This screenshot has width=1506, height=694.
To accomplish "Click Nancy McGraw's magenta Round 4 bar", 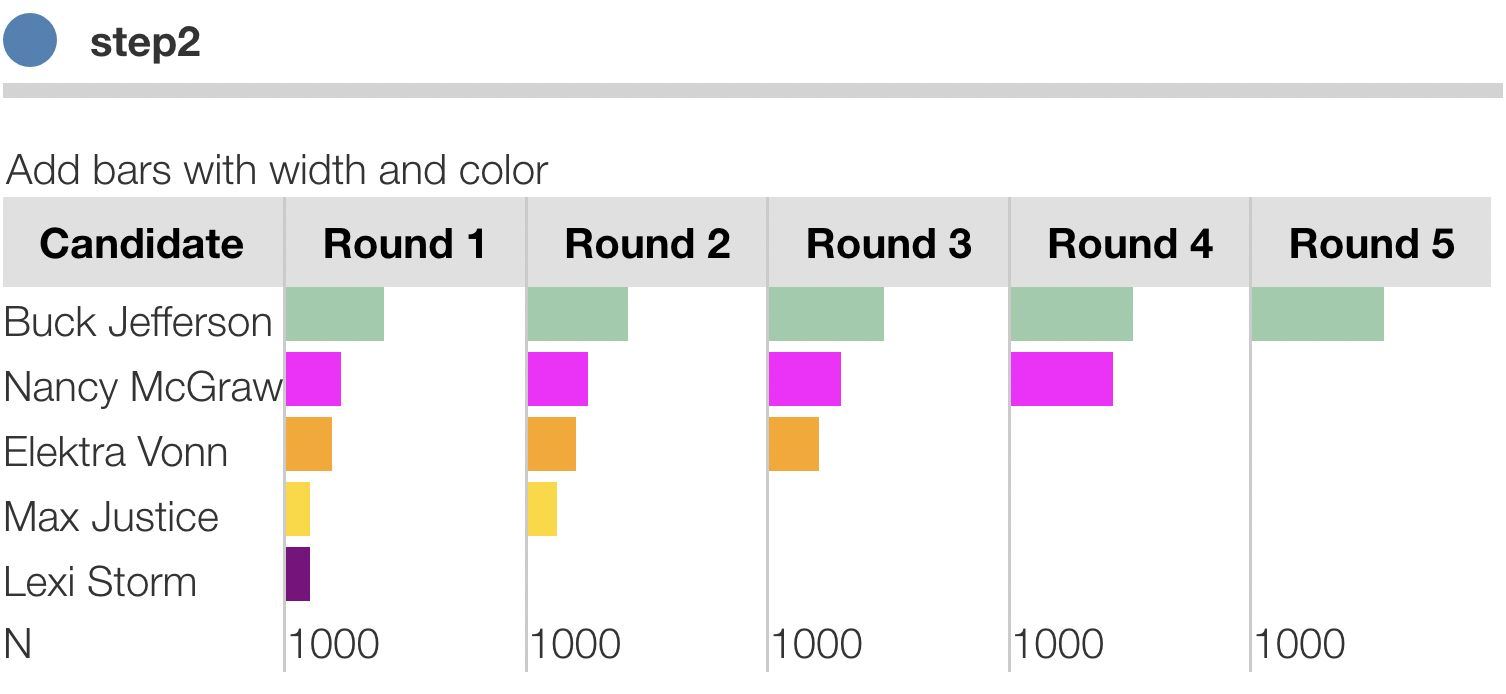I will click(1061, 379).
